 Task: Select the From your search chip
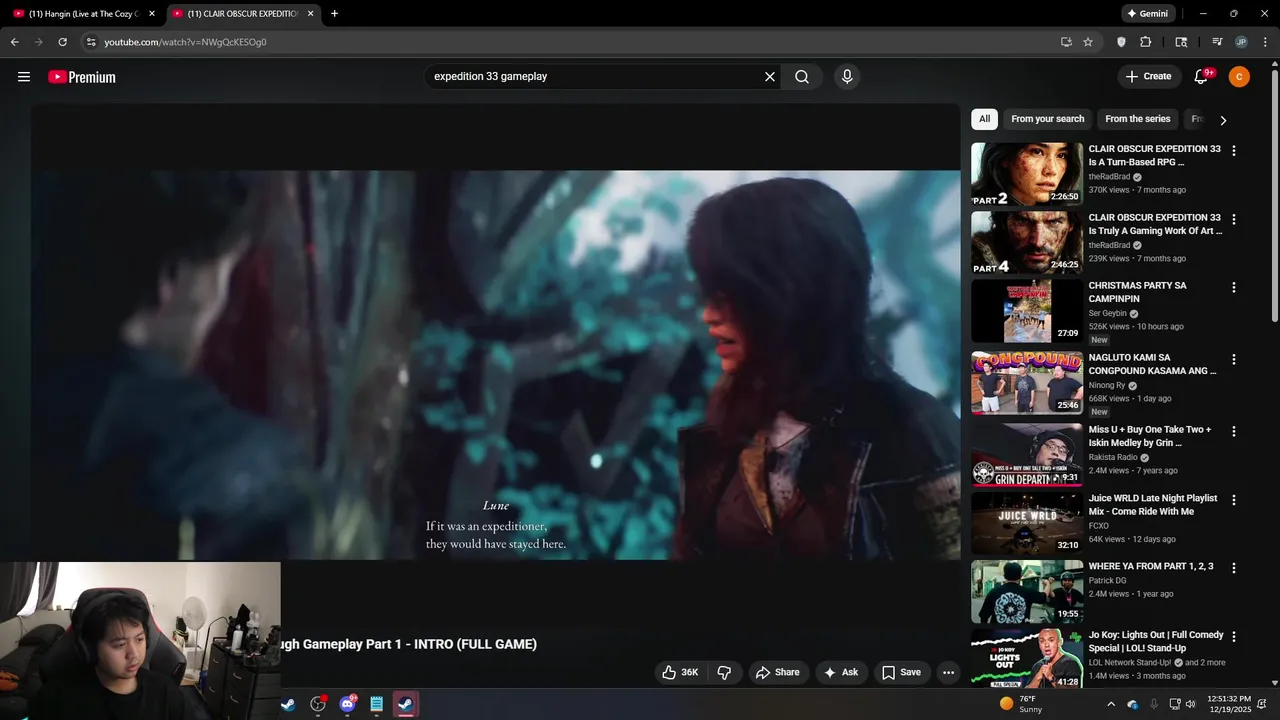point(1047,119)
